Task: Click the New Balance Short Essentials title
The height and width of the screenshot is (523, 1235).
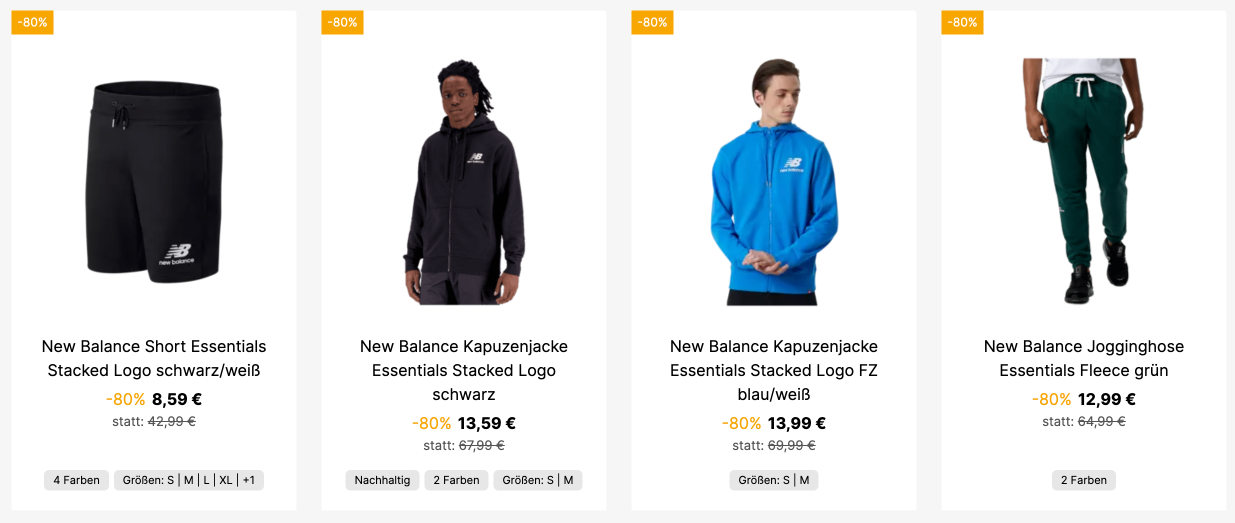Action: click(154, 358)
